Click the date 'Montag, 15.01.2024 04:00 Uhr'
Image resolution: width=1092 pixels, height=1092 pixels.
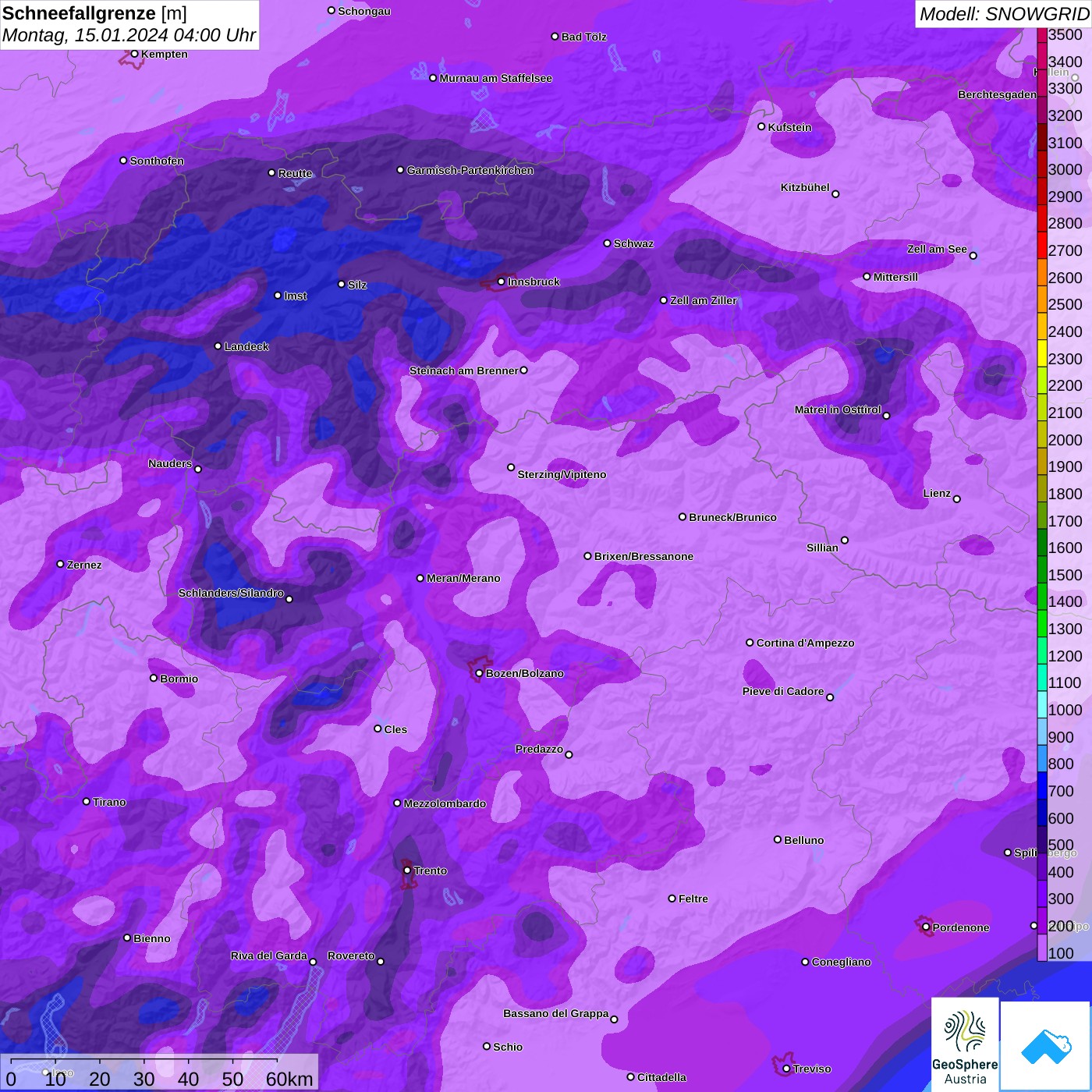(x=129, y=35)
